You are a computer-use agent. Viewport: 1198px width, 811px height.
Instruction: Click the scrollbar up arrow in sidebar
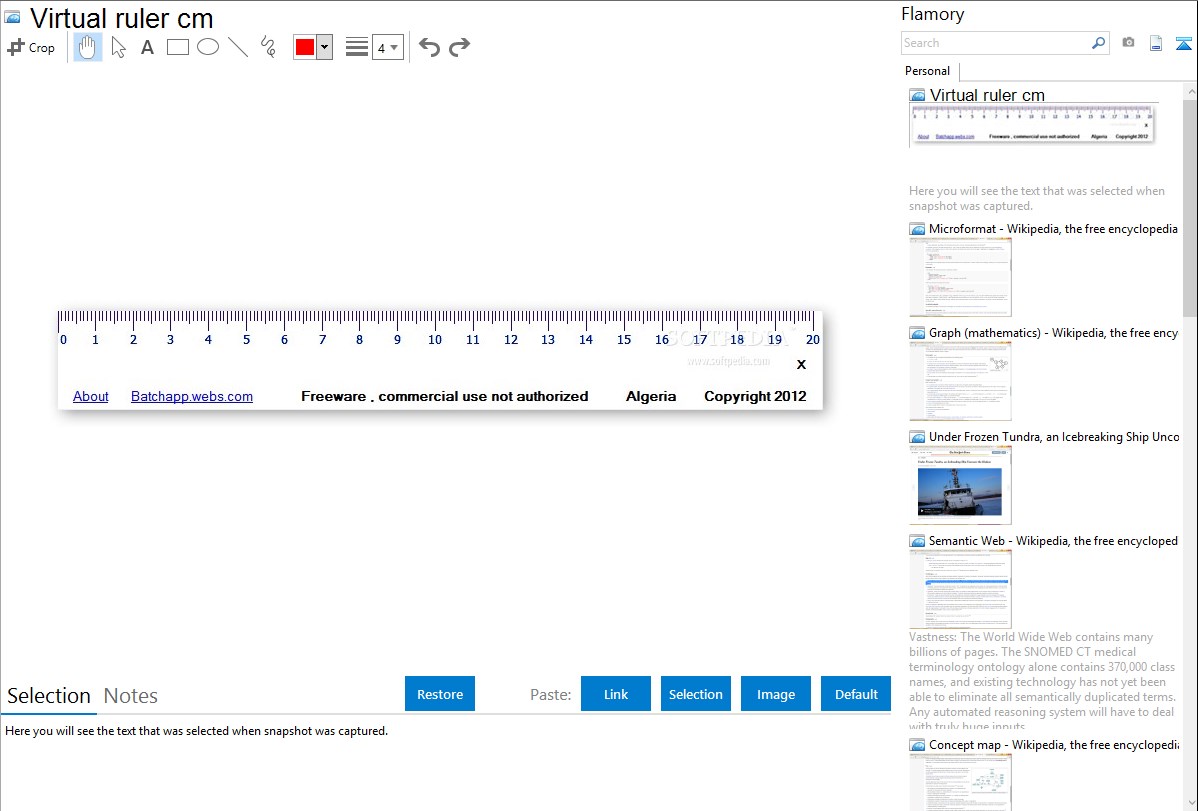(1190, 91)
